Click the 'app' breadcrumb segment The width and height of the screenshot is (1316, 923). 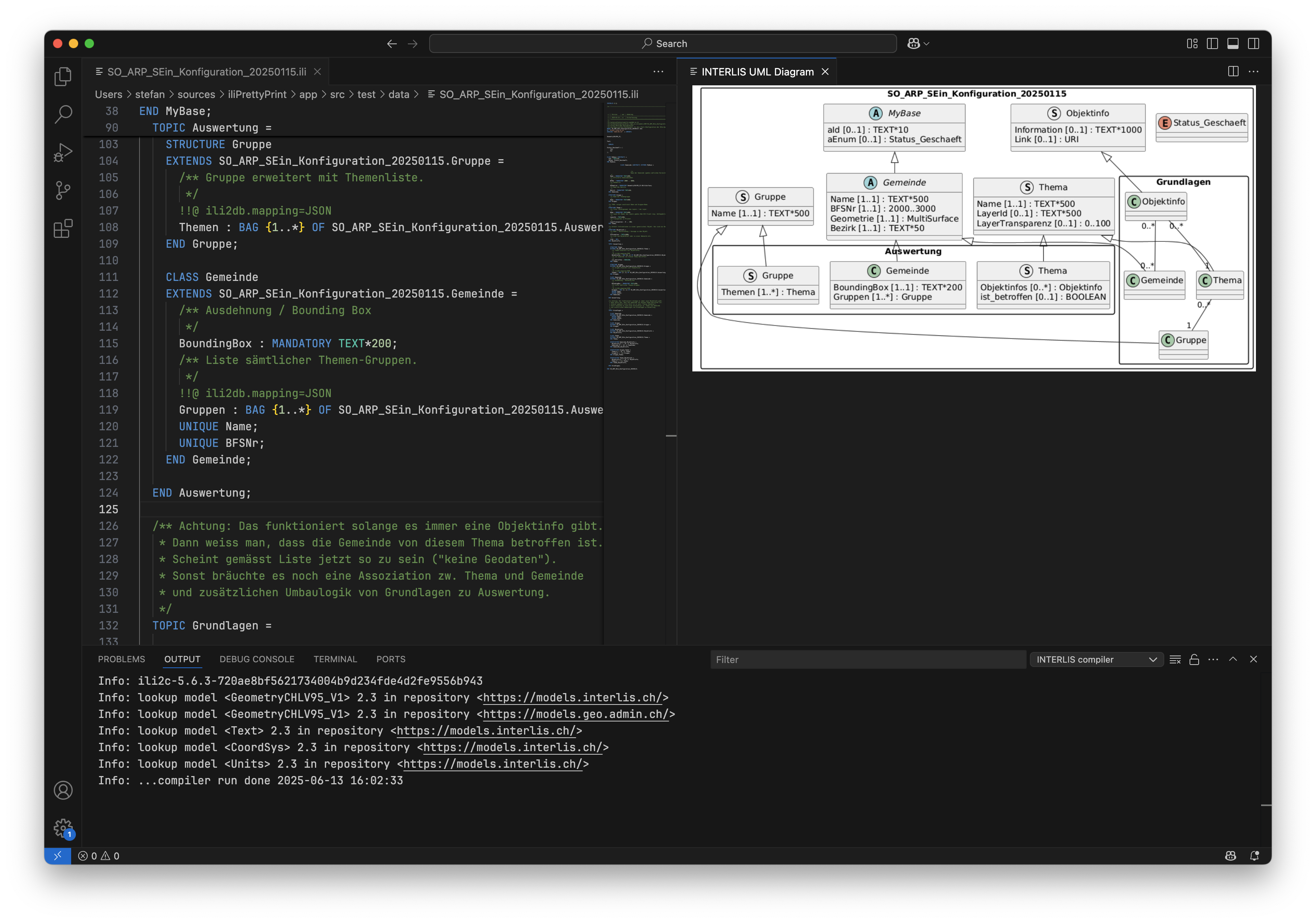[x=308, y=94]
